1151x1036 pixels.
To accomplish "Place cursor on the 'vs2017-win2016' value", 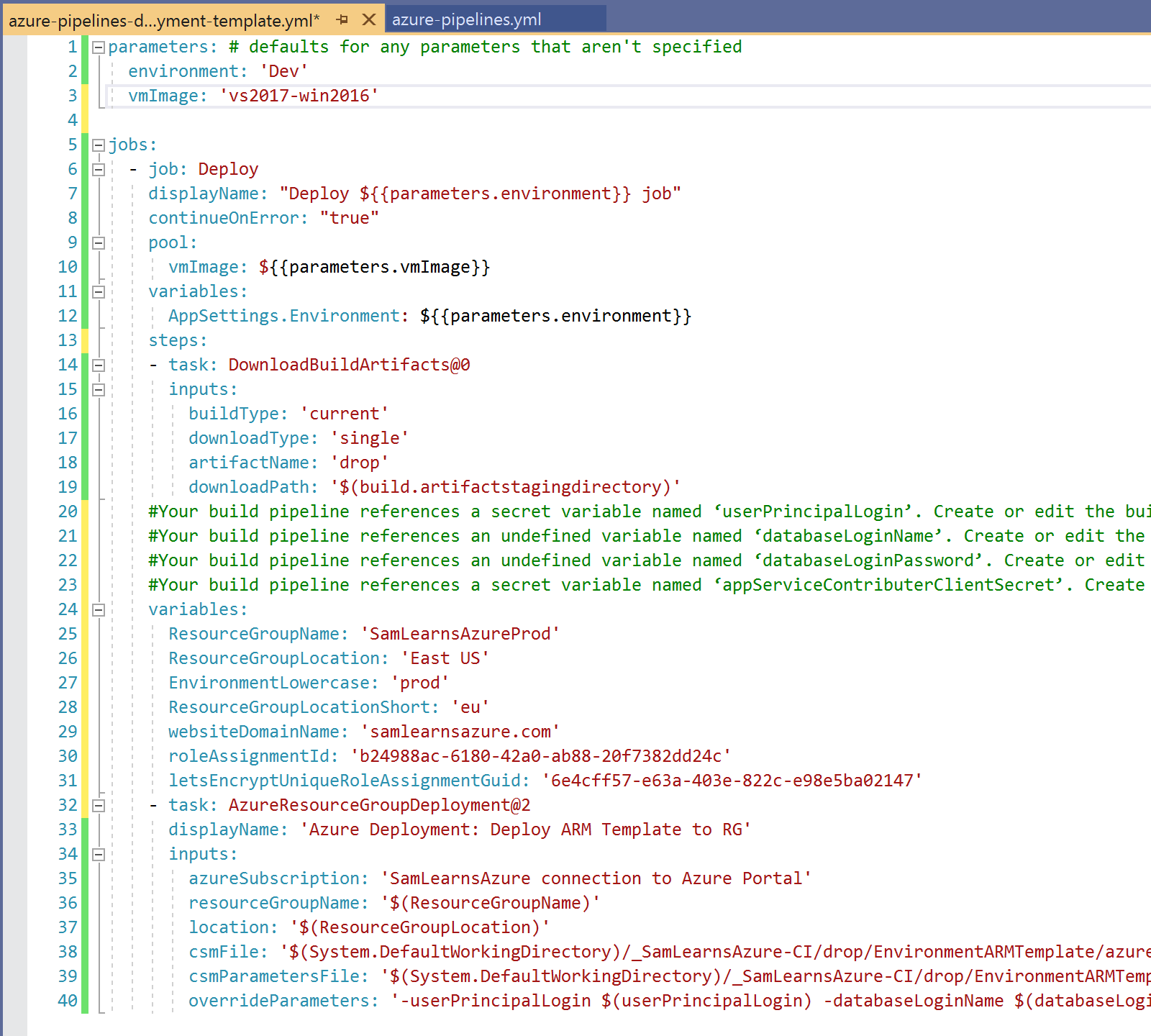I will click(x=299, y=96).
